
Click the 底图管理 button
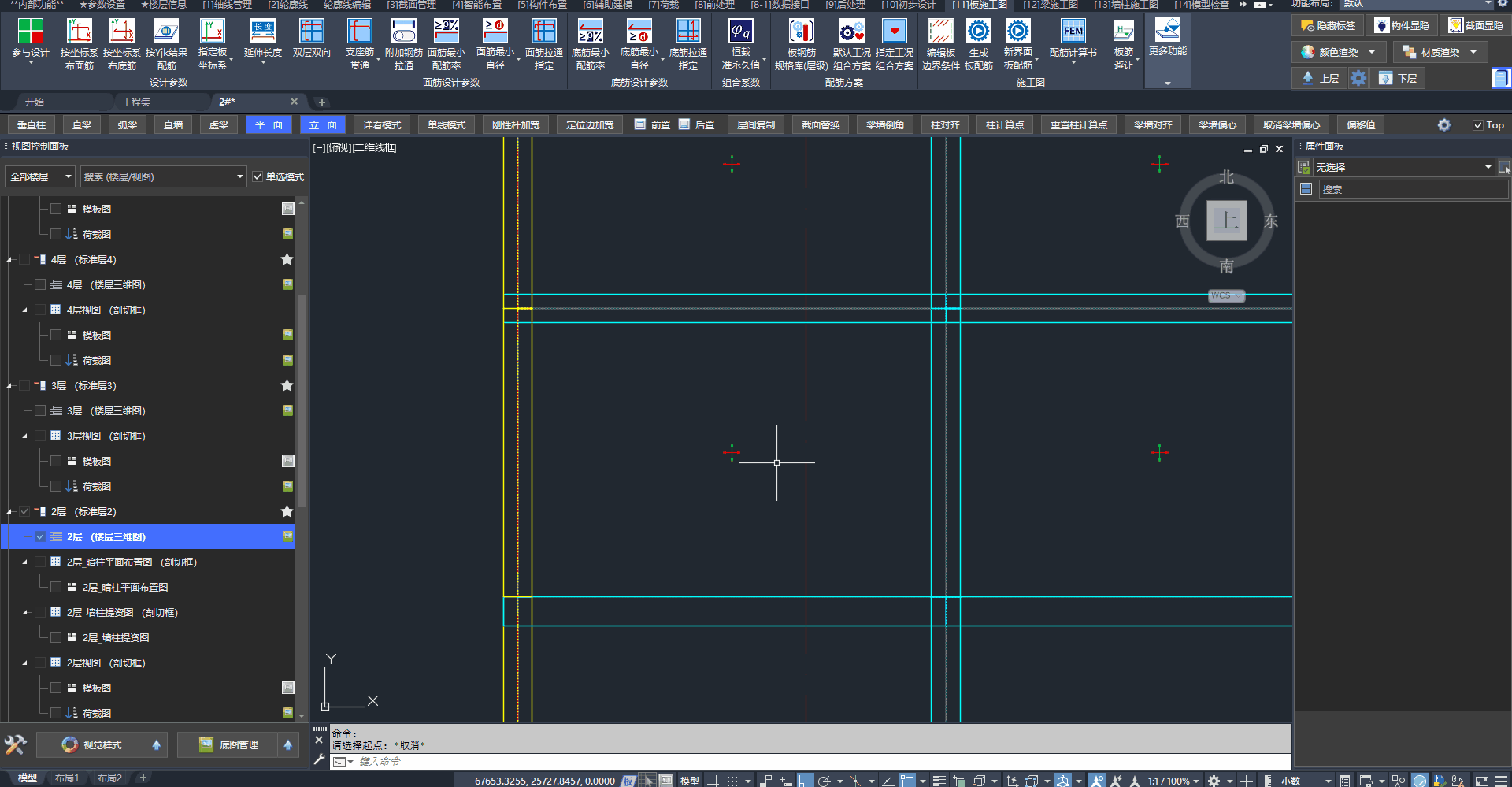[228, 744]
